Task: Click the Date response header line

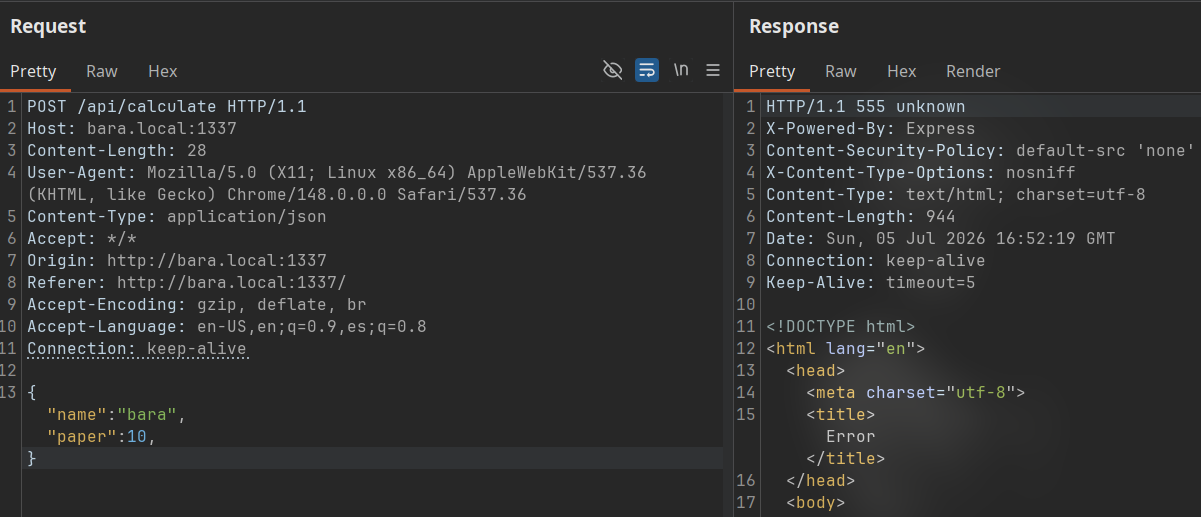Action: tap(941, 238)
